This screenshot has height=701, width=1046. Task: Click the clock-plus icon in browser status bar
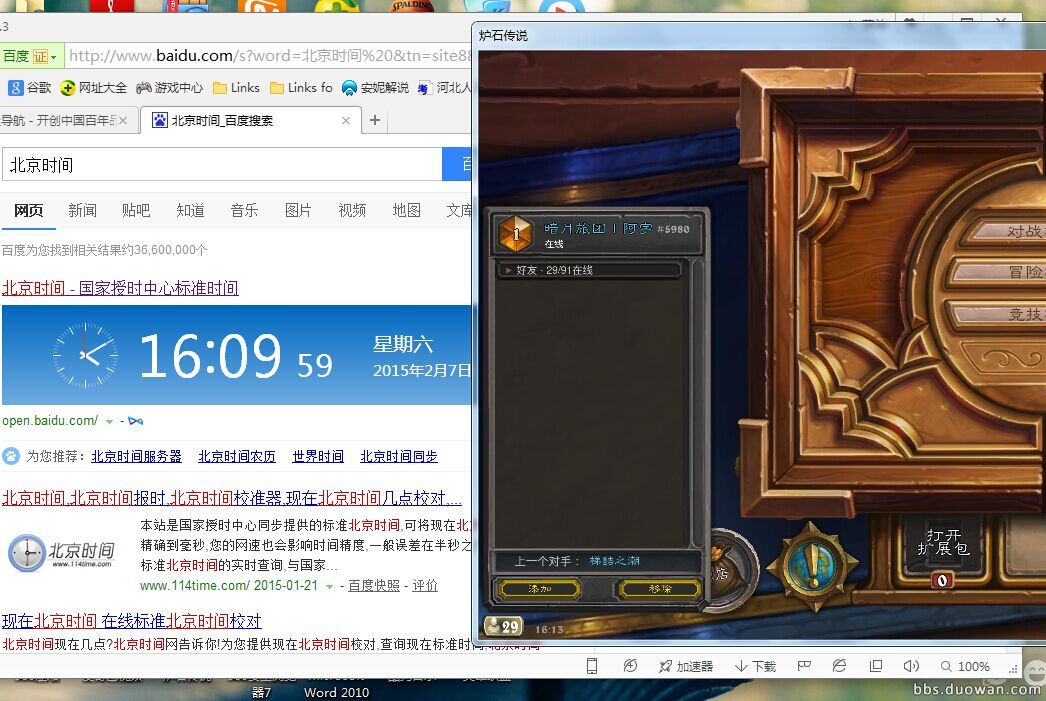point(630,666)
